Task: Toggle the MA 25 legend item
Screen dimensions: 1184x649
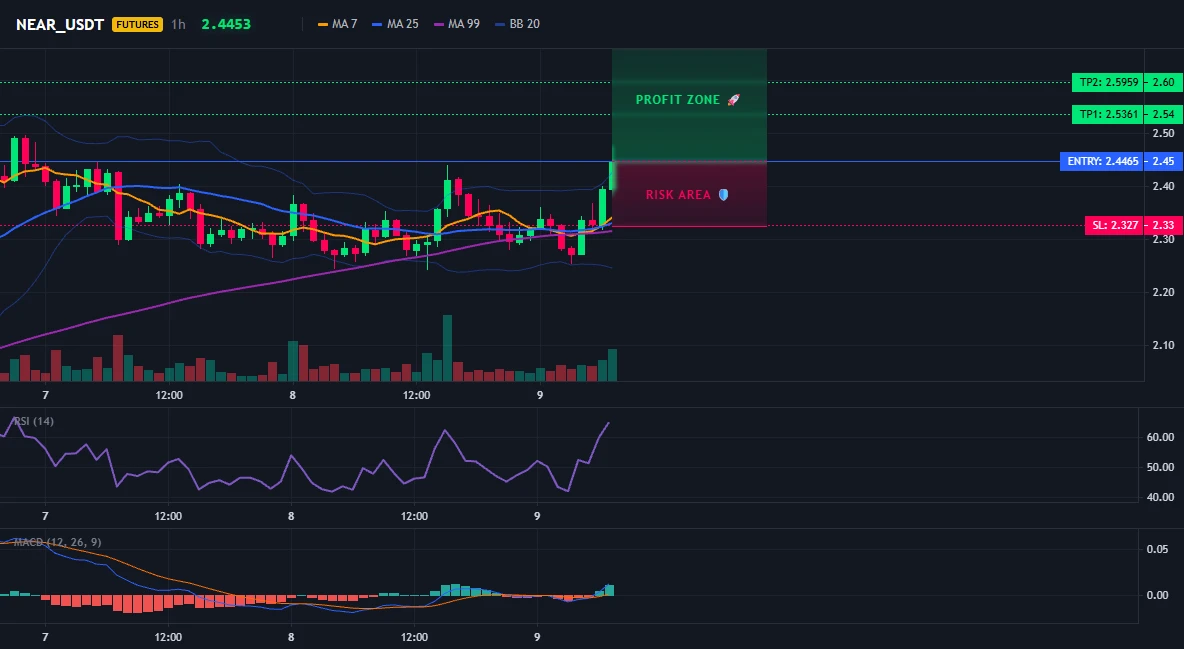Action: point(395,24)
